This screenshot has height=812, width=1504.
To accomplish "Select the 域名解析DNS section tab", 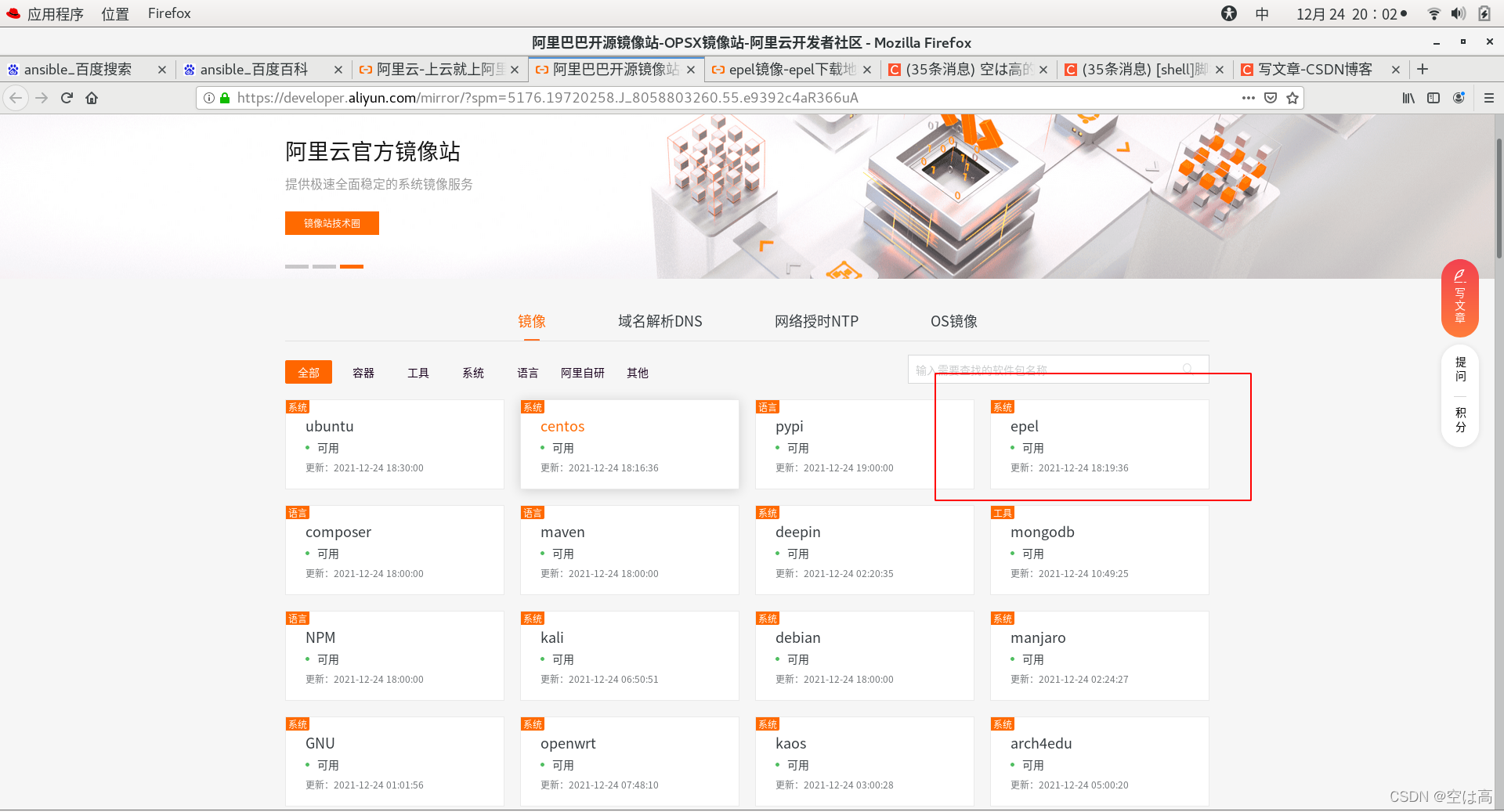I will pyautogui.click(x=660, y=321).
